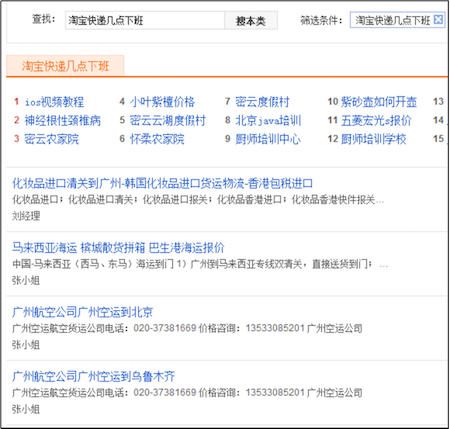Click 张小姐 under 广州空运到北京 listing

(26, 345)
